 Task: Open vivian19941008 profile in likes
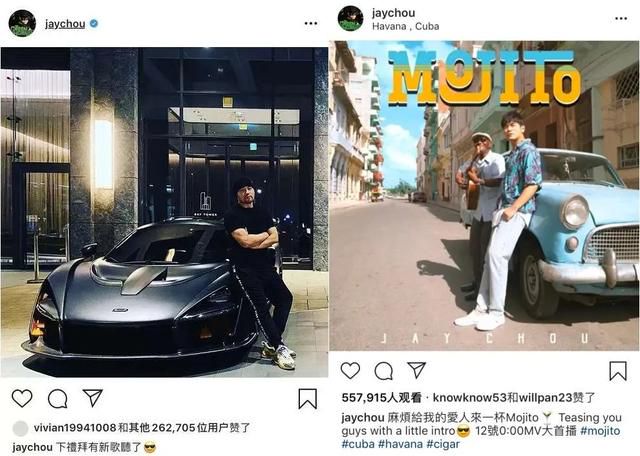tap(75, 428)
